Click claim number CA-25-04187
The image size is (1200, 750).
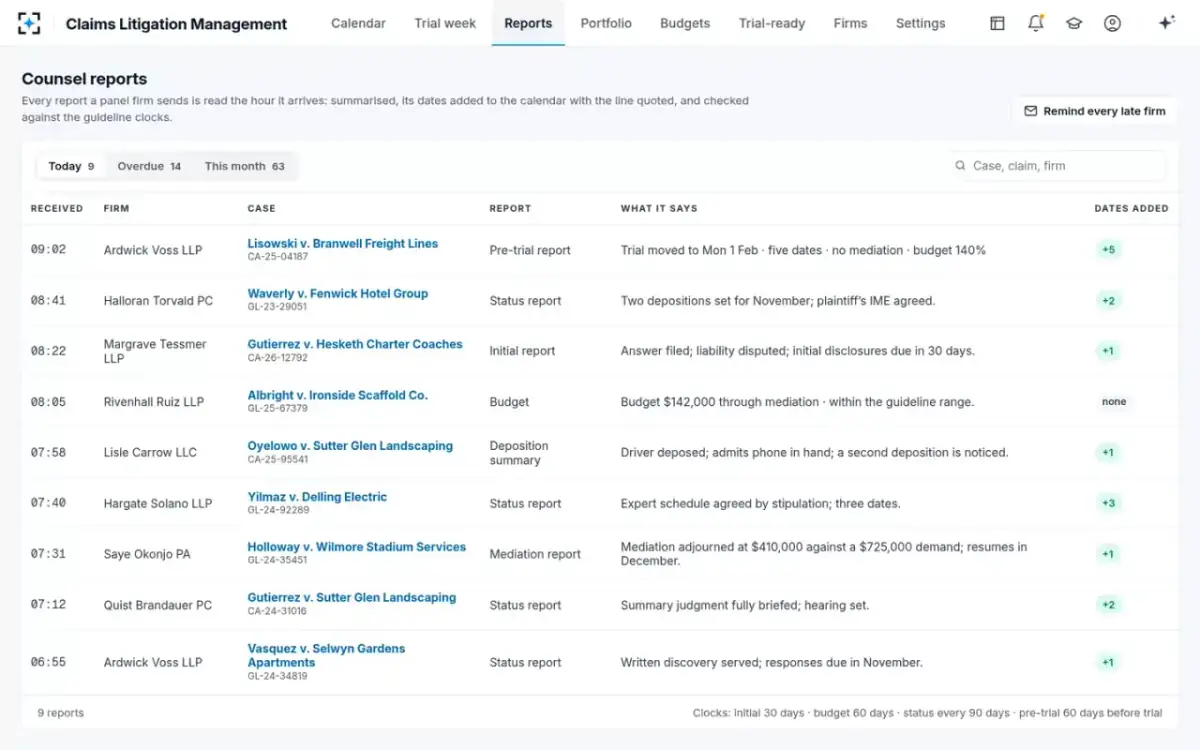click(278, 257)
